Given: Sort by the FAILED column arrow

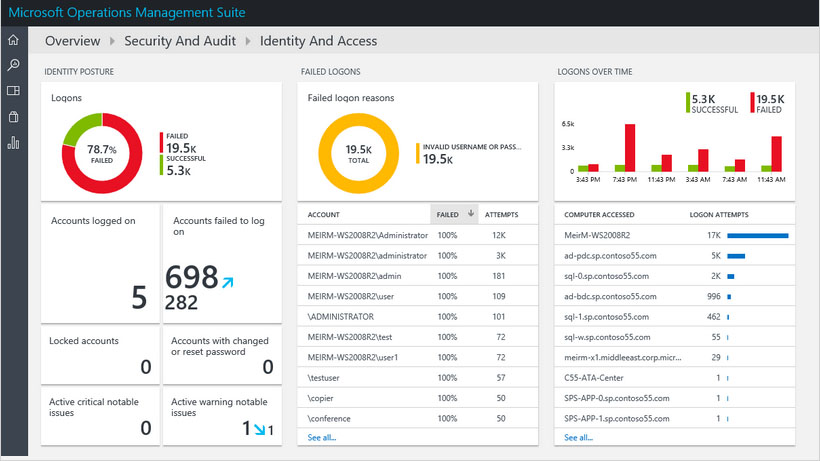Looking at the screenshot, I should 471,214.
